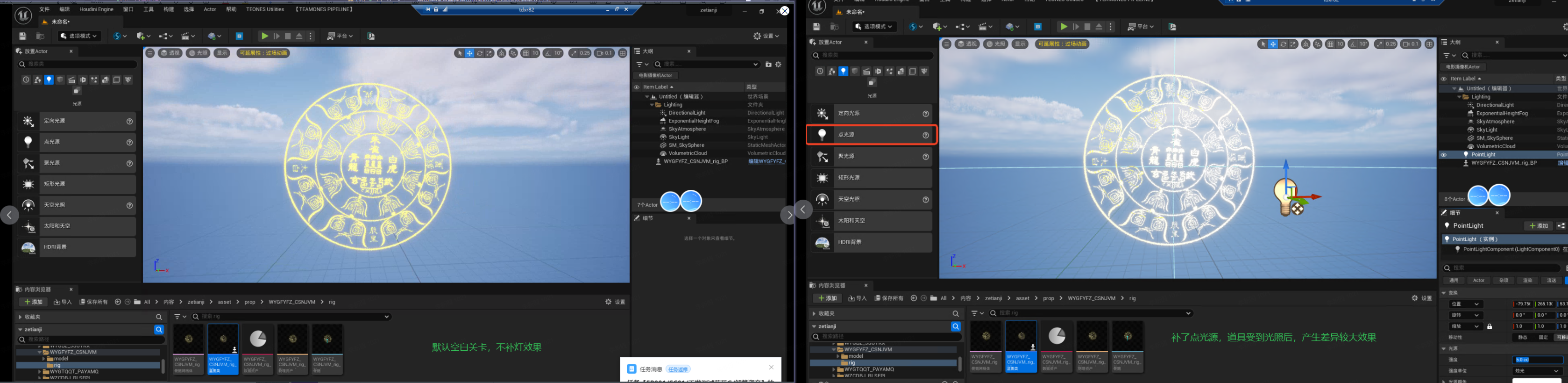Click the point light bulb gizmo in viewport
This screenshot has height=383, width=1568.
point(1285,196)
